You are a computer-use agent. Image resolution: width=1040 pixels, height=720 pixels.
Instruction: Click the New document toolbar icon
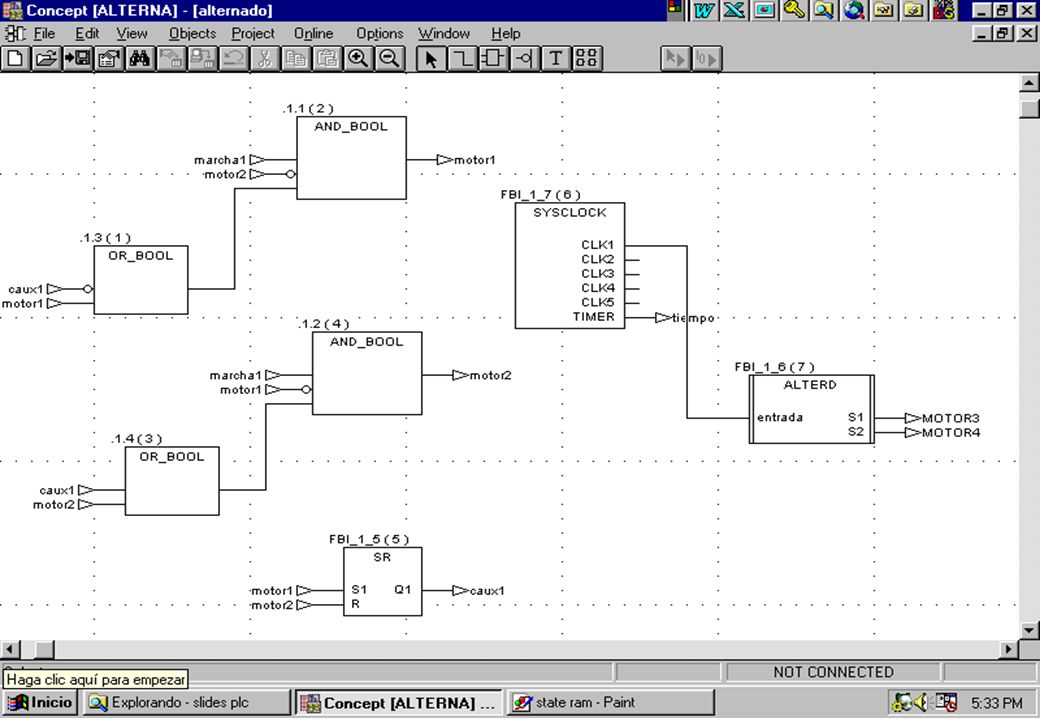point(16,58)
